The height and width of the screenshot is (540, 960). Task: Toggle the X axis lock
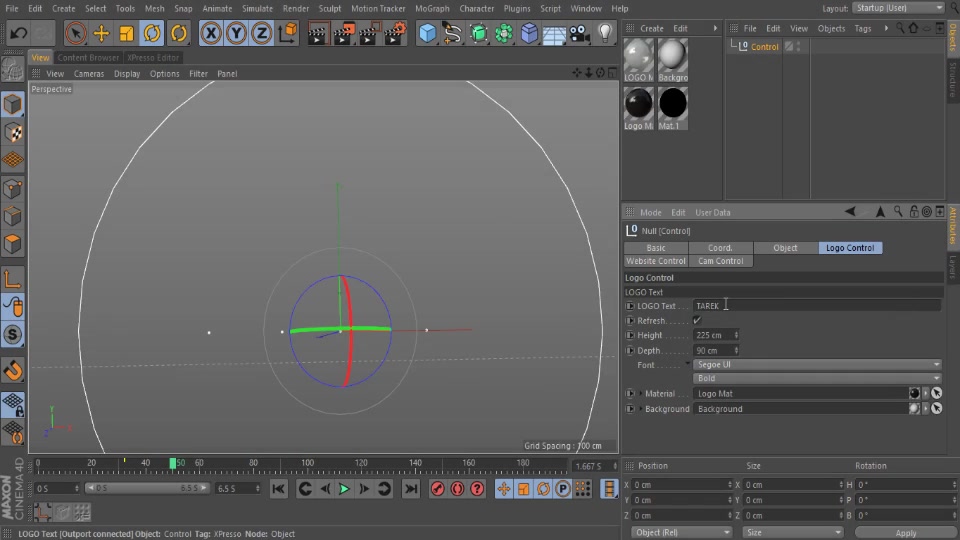pyautogui.click(x=211, y=33)
